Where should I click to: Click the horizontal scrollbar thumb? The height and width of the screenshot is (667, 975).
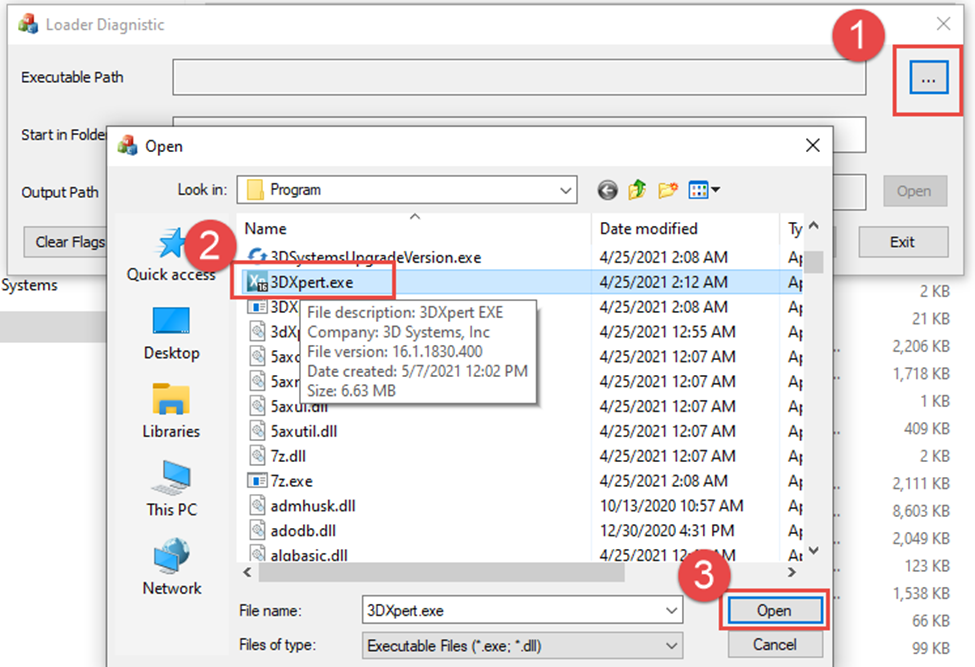pyautogui.click(x=441, y=573)
